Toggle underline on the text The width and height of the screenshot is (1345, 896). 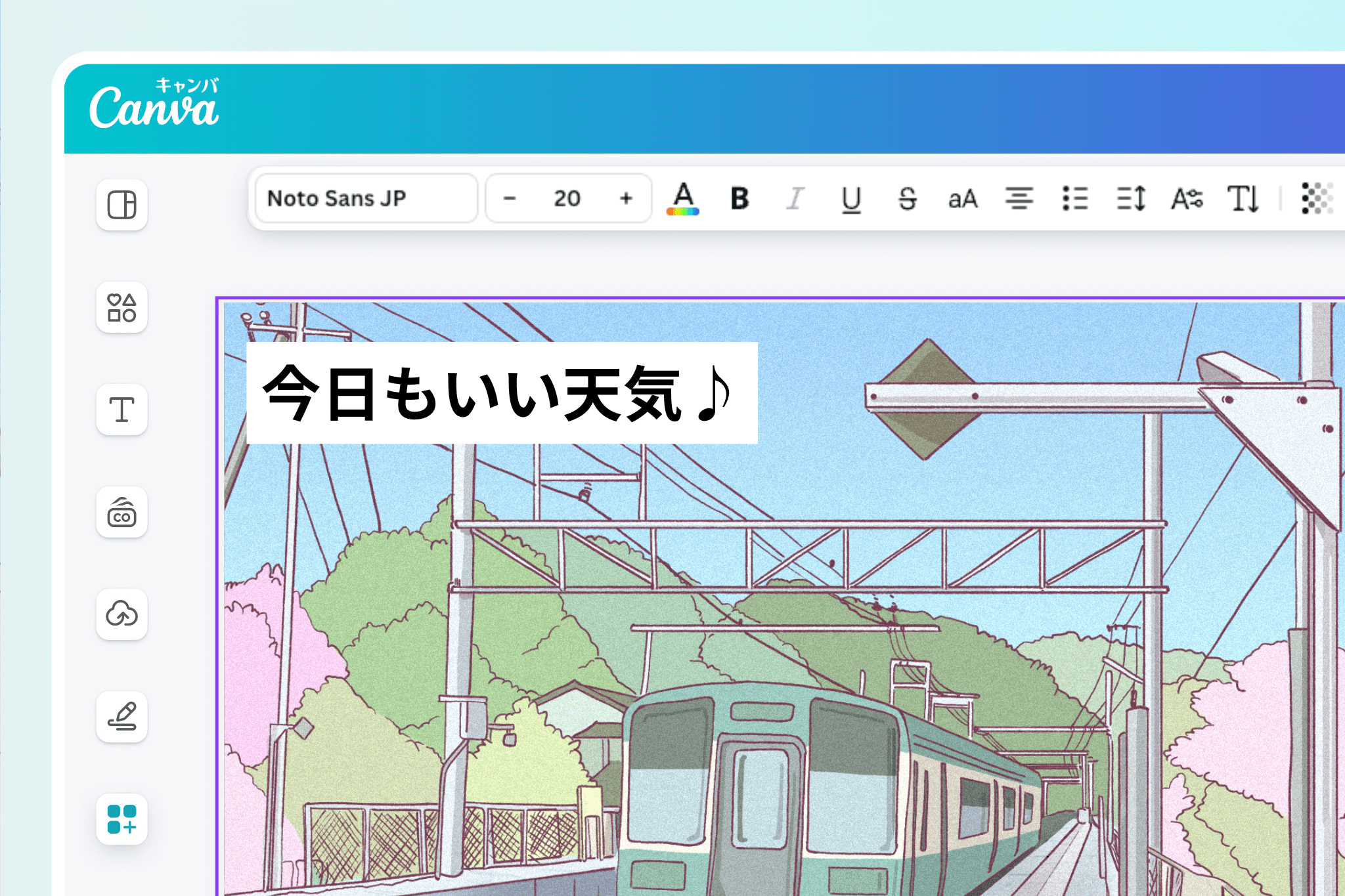pyautogui.click(x=850, y=198)
